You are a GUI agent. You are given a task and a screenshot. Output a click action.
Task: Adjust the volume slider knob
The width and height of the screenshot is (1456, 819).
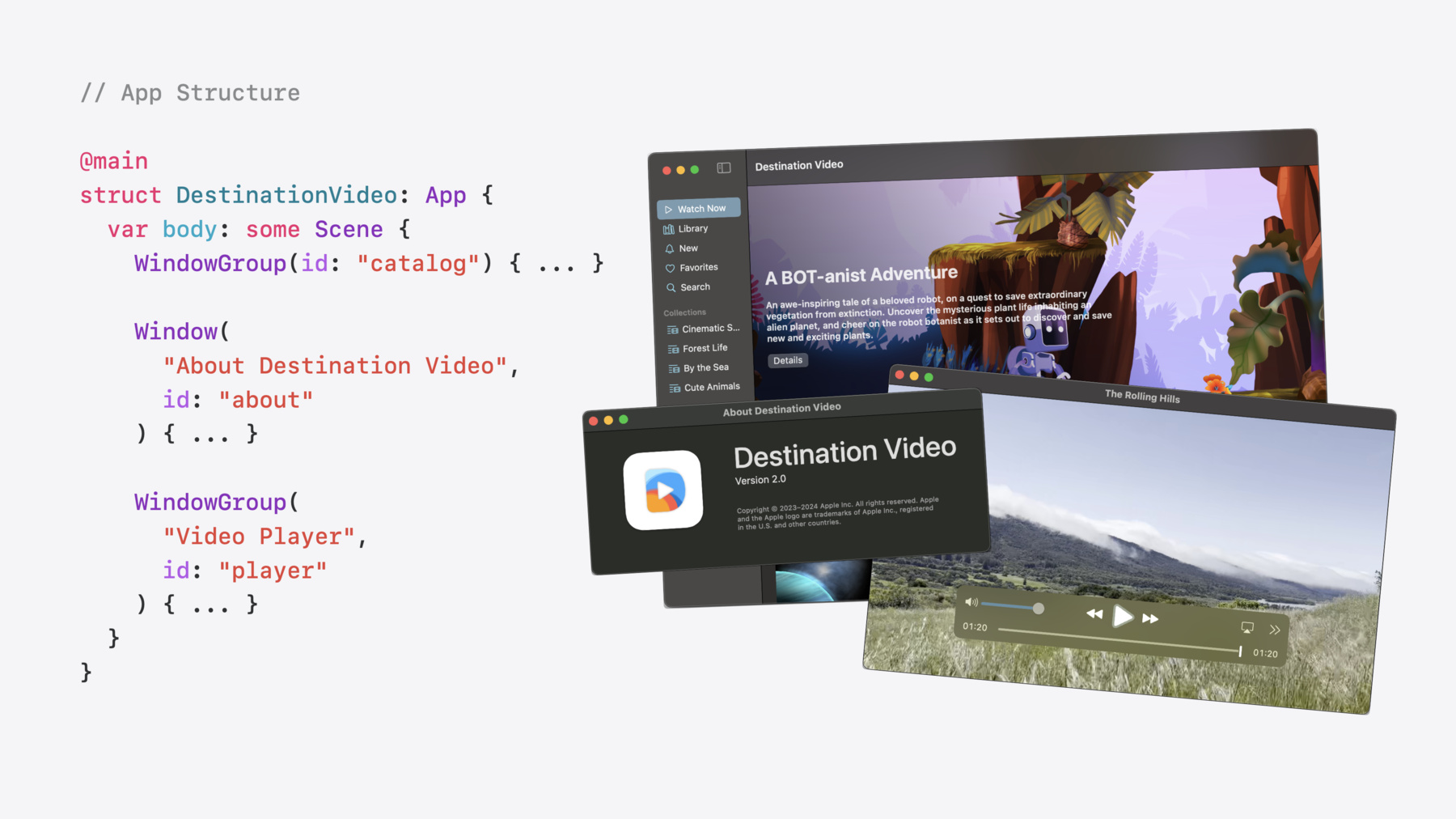click(x=1039, y=609)
